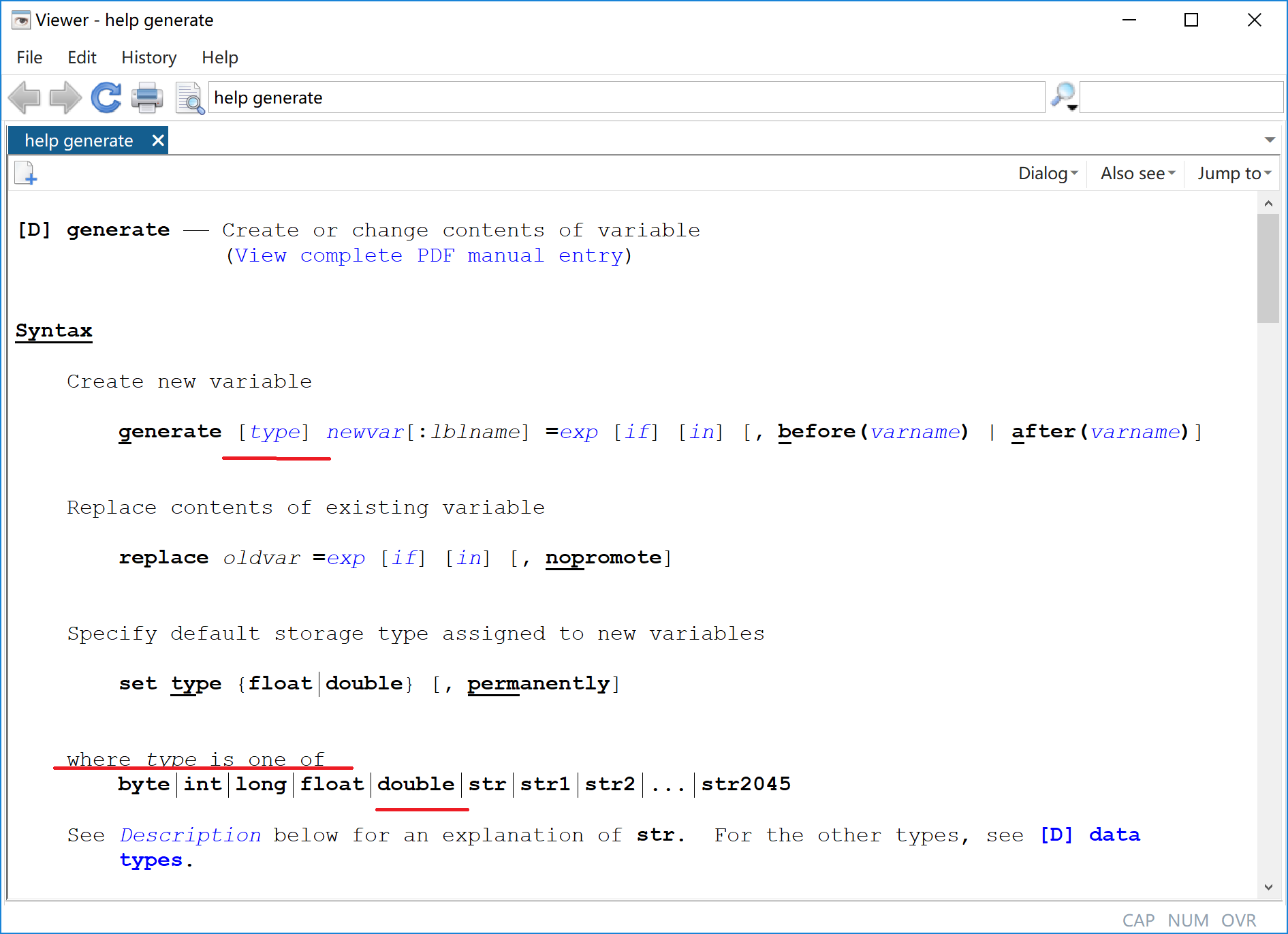Screen dimensions: 1288x934
Task: Open the Edit menu
Action: click(82, 58)
